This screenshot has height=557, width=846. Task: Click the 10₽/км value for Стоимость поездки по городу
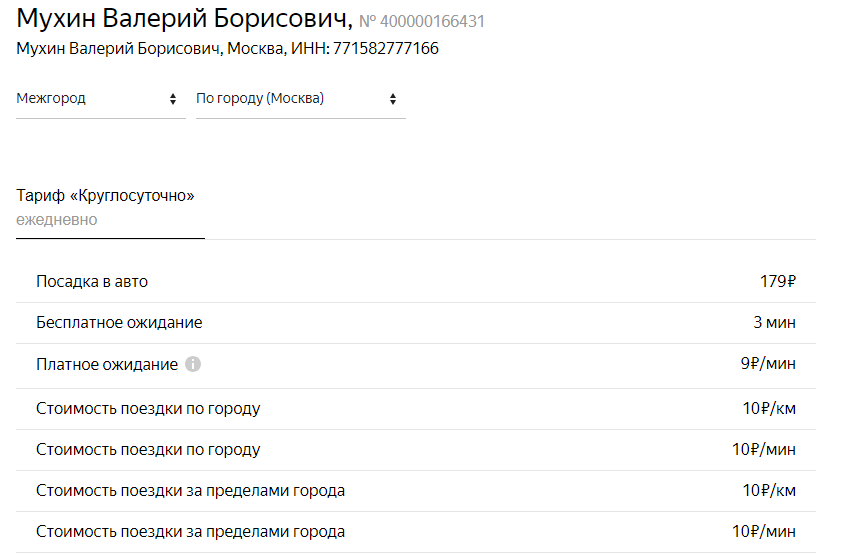tap(769, 409)
